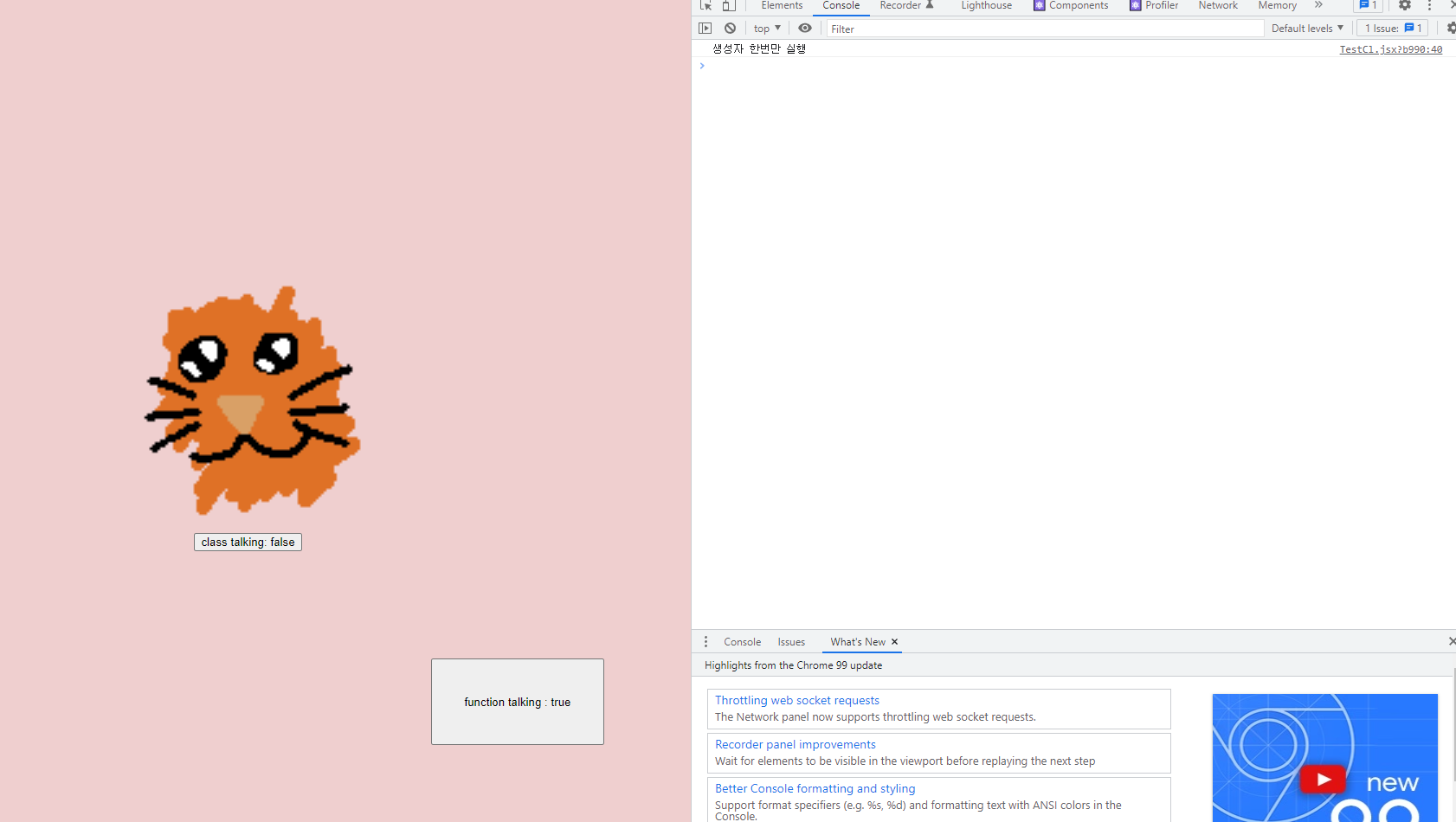Open the drawer's three-dot menu

point(705,642)
